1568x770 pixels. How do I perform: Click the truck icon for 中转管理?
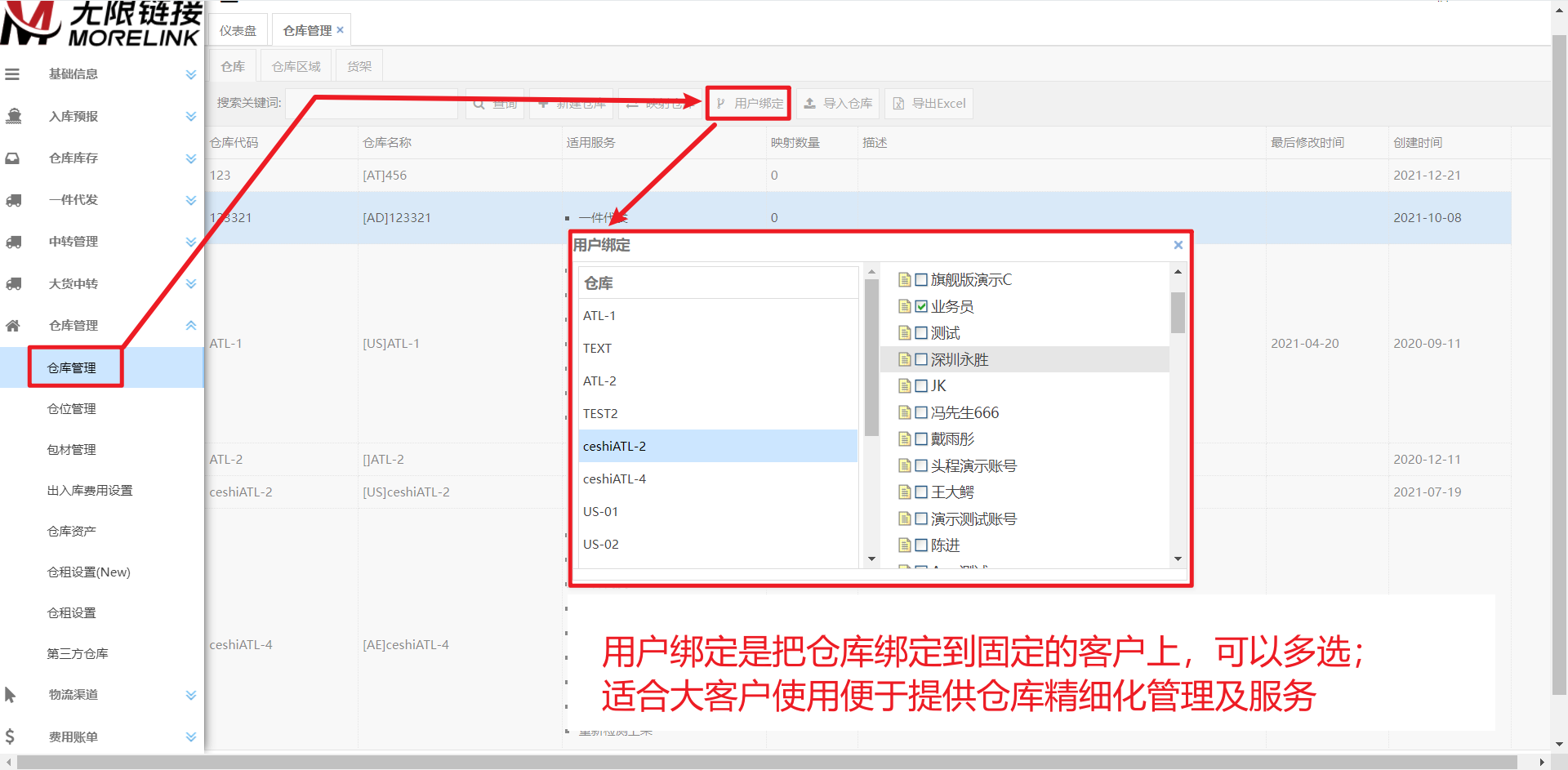point(13,242)
